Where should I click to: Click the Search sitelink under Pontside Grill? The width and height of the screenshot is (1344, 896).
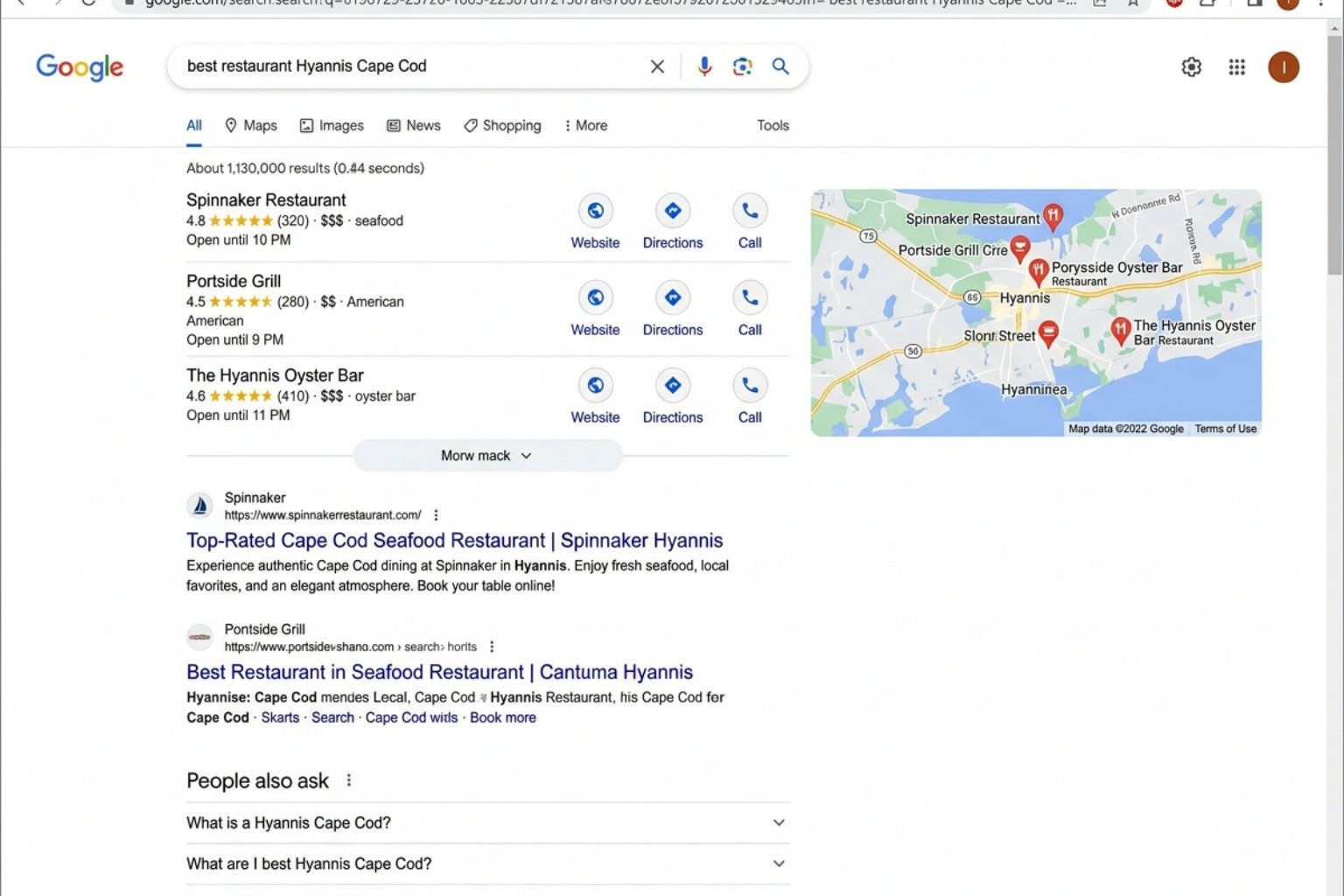(x=332, y=717)
